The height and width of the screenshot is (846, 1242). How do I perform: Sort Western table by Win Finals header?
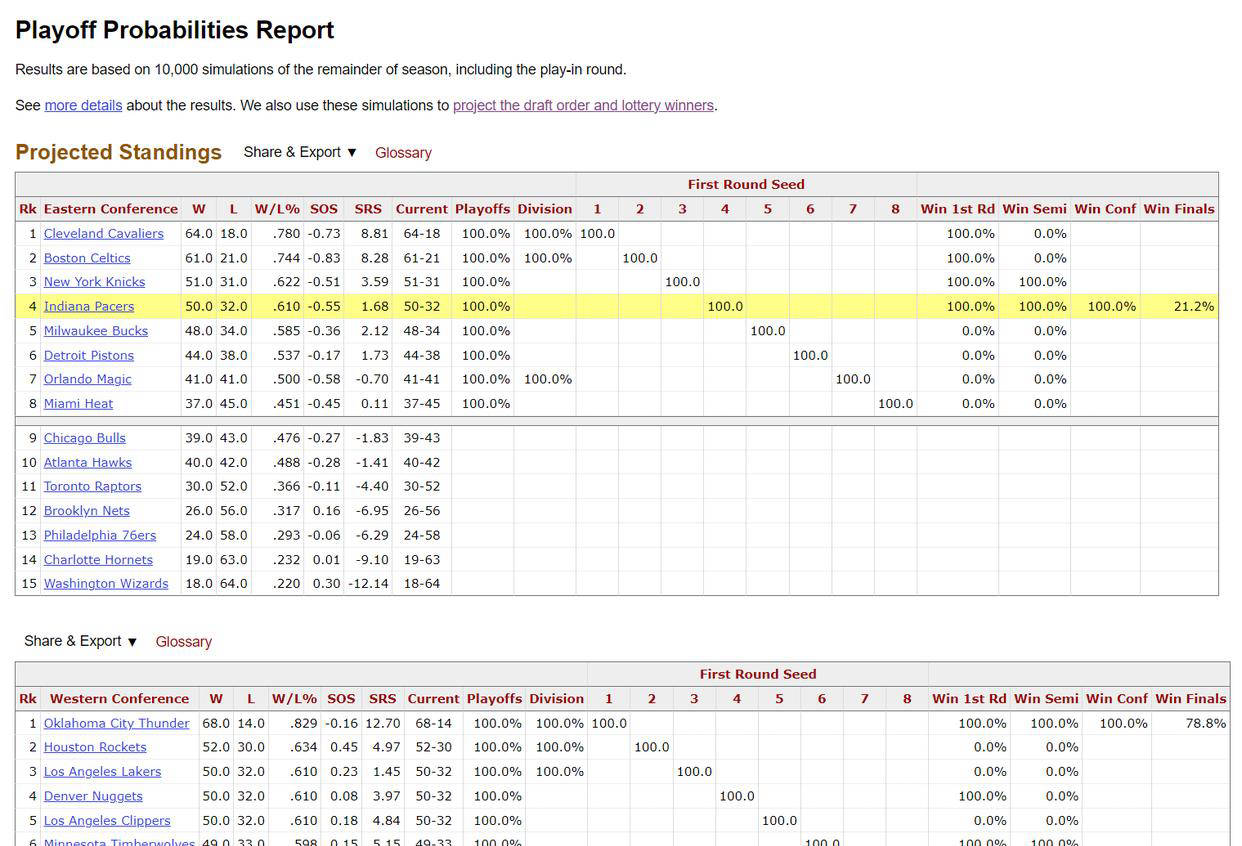1191,699
